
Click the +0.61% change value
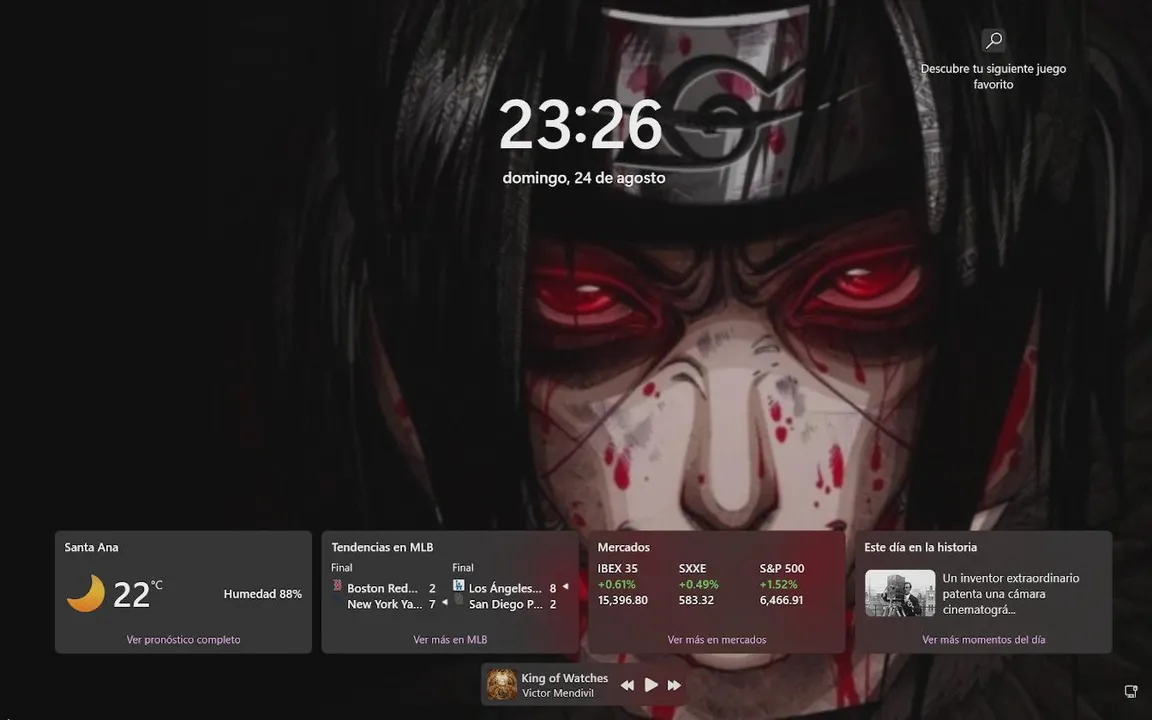616,584
